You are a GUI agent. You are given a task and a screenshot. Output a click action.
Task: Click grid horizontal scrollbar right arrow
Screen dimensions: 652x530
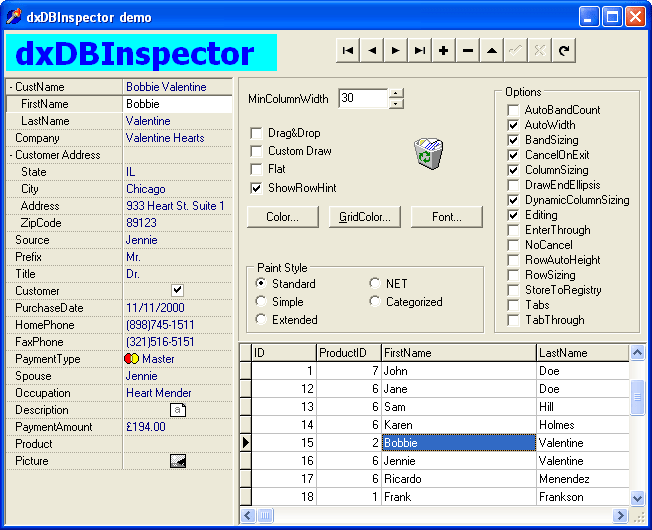(620, 516)
